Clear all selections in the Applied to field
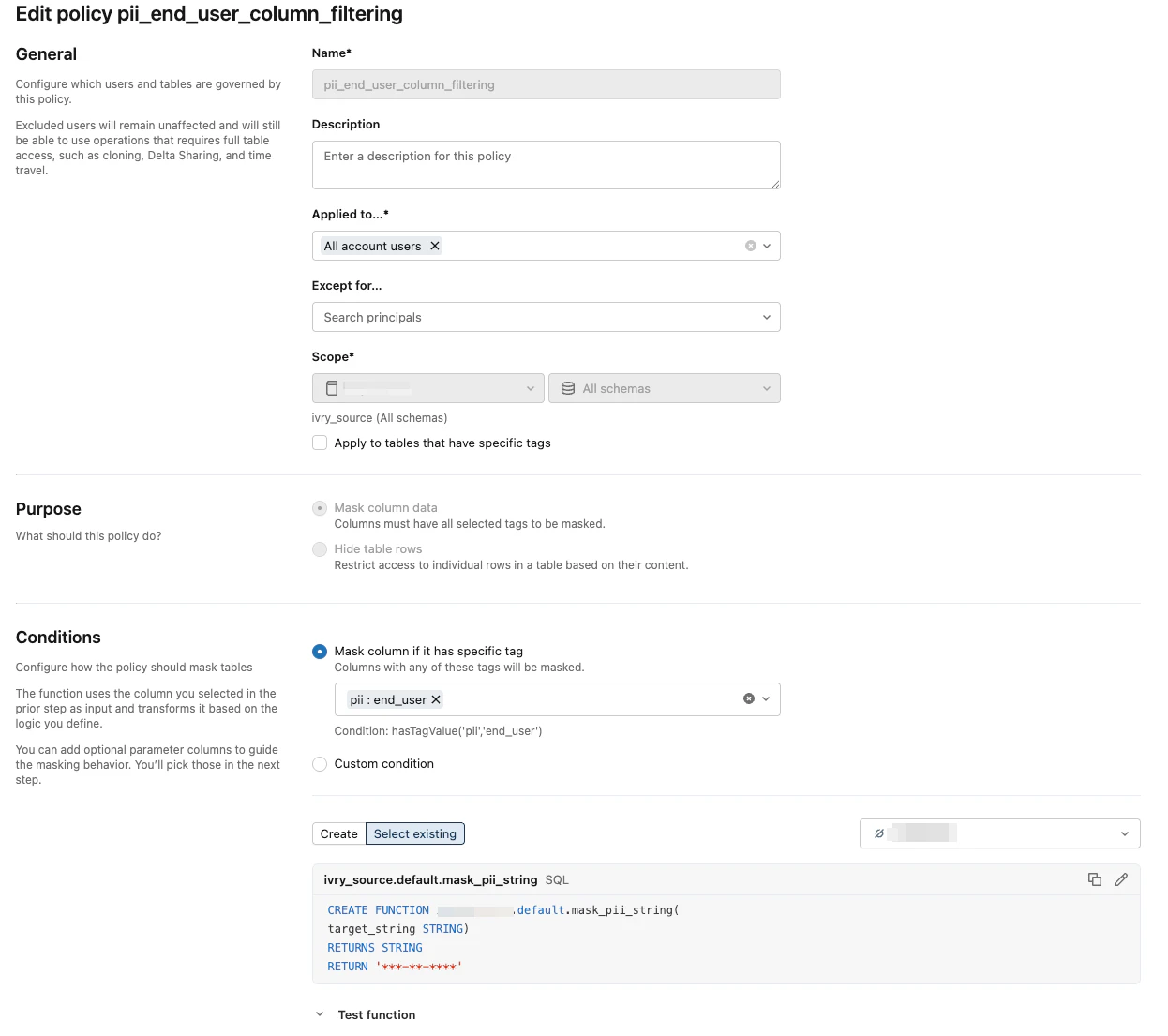Image resolution: width=1168 pixels, height=1036 pixels. [x=750, y=246]
